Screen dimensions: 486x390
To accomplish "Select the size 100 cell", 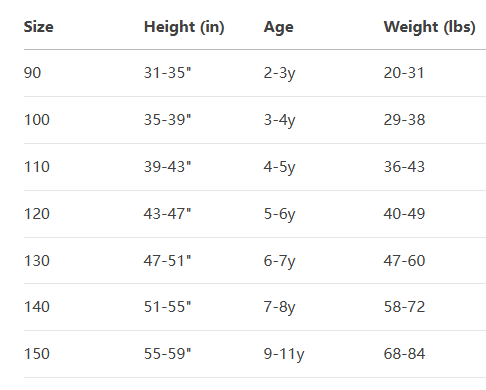I will pos(37,120).
